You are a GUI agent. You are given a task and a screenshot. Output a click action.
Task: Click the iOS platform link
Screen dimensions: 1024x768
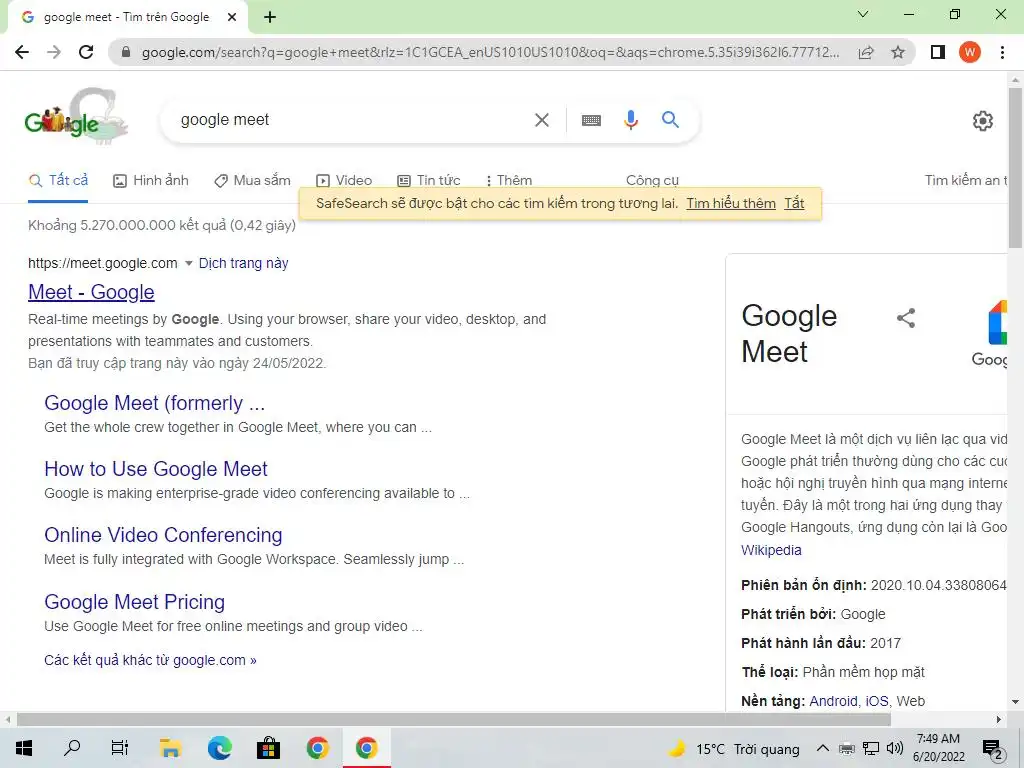(x=876, y=701)
